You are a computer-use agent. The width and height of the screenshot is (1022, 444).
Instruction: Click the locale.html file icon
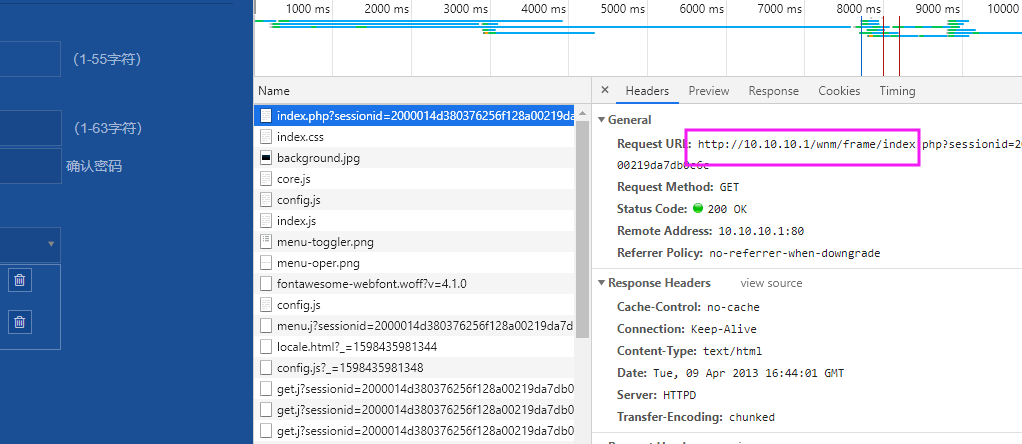click(265, 346)
